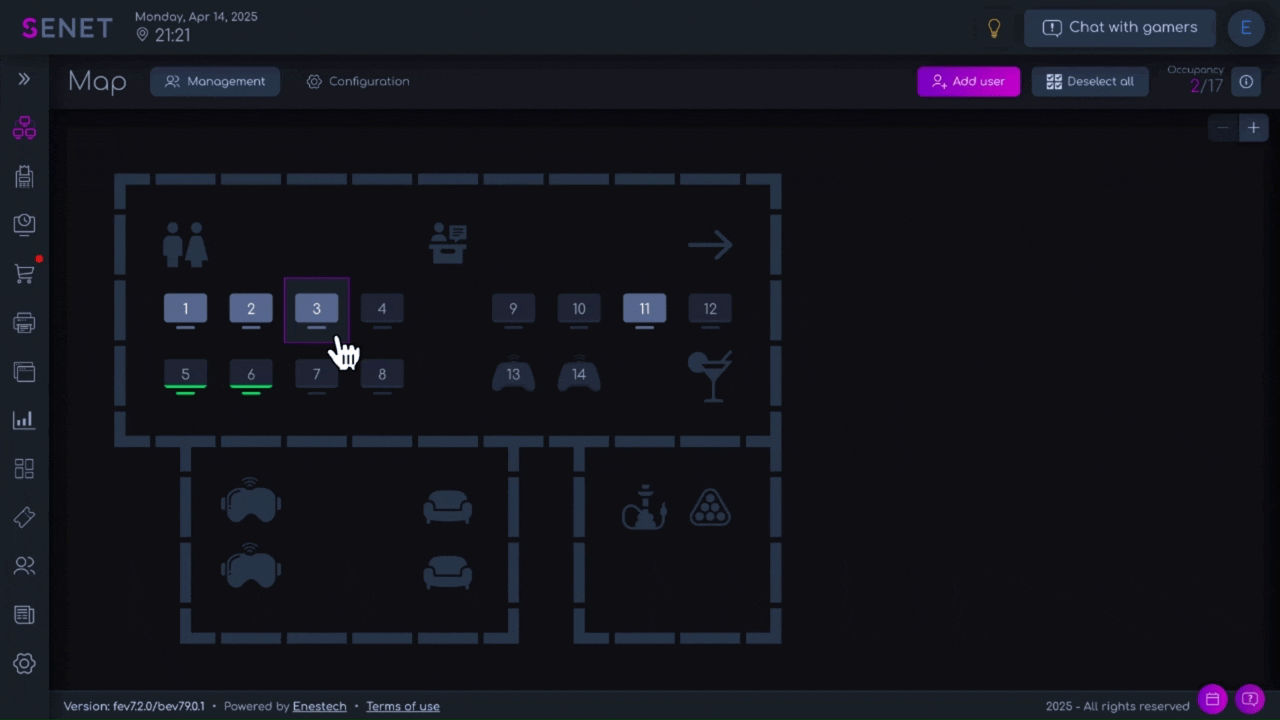
Task: Click the shopping cart icon in sidebar
Action: click(x=24, y=274)
